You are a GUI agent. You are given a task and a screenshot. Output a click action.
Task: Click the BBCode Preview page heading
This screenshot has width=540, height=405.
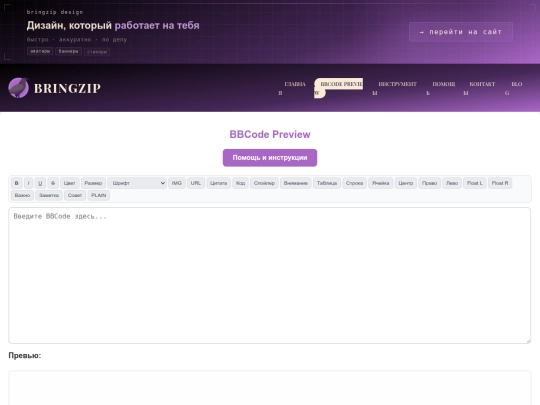click(x=270, y=134)
